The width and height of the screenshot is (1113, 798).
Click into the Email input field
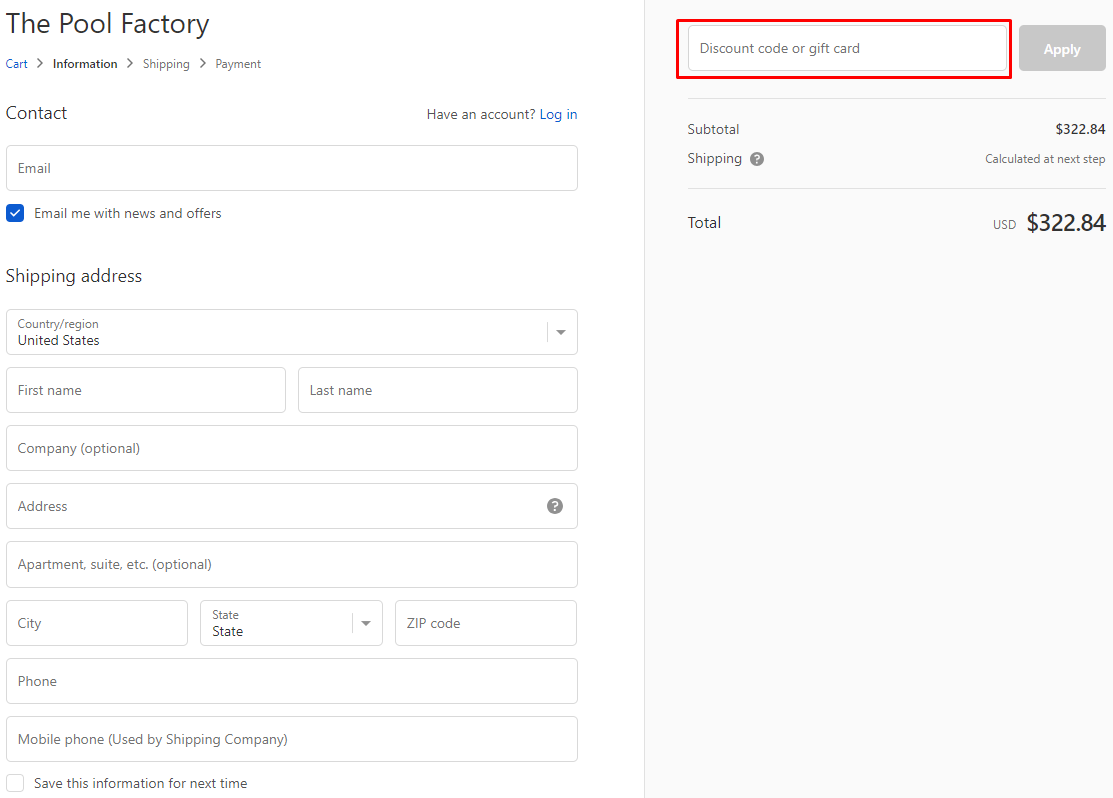291,168
